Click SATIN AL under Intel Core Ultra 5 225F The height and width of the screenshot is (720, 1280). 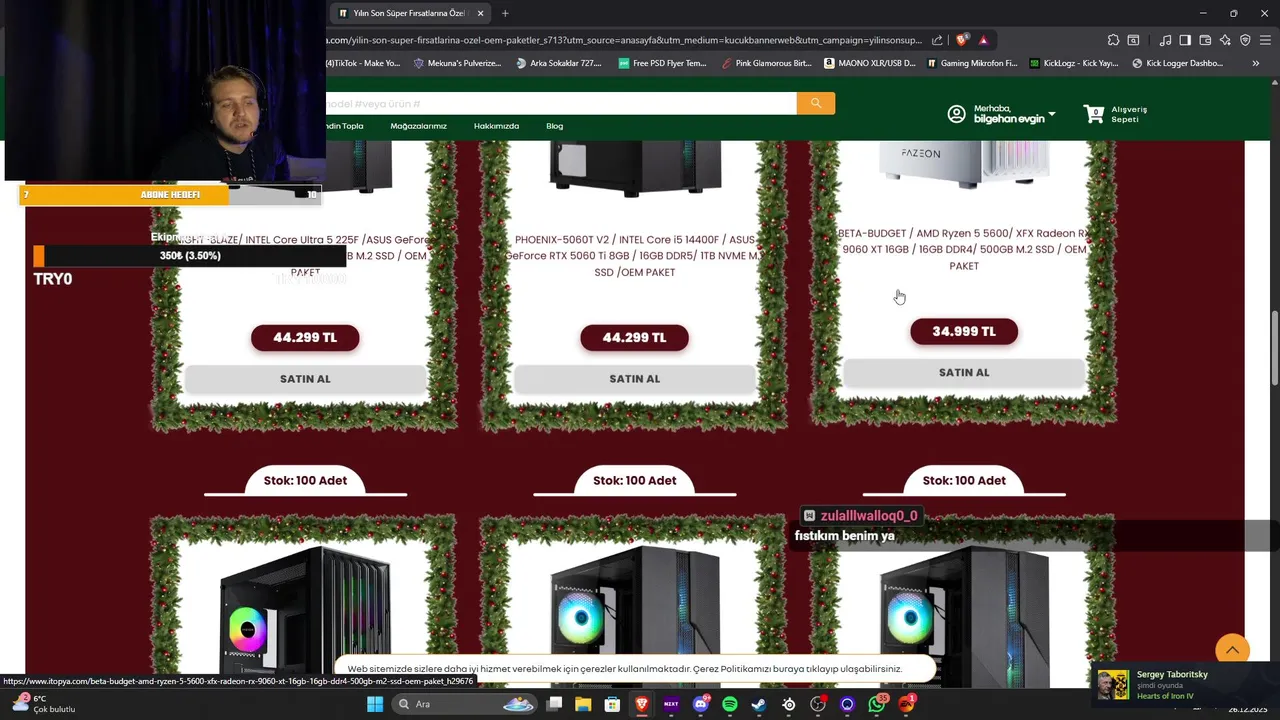click(305, 379)
